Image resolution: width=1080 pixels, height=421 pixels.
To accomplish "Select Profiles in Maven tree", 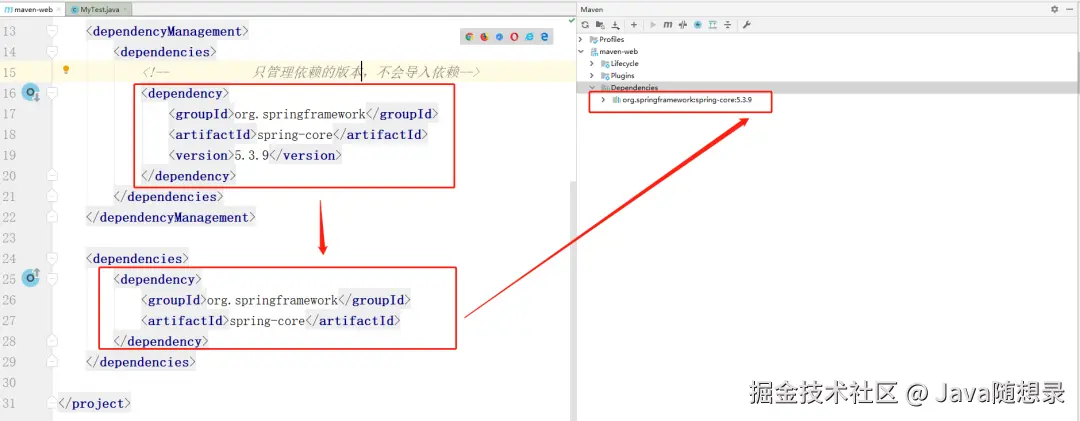I will point(612,40).
